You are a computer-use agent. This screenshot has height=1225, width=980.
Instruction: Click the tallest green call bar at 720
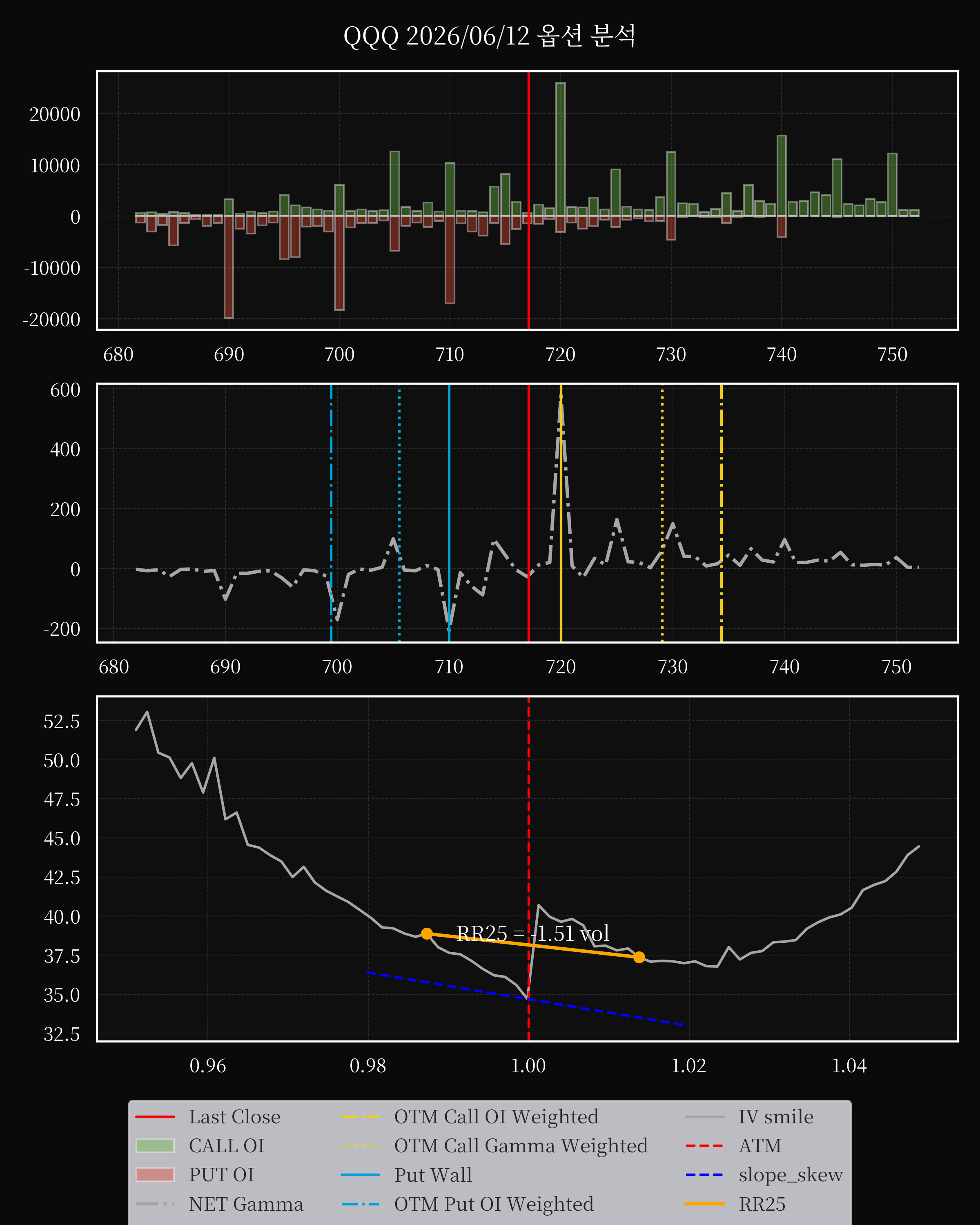[561, 149]
